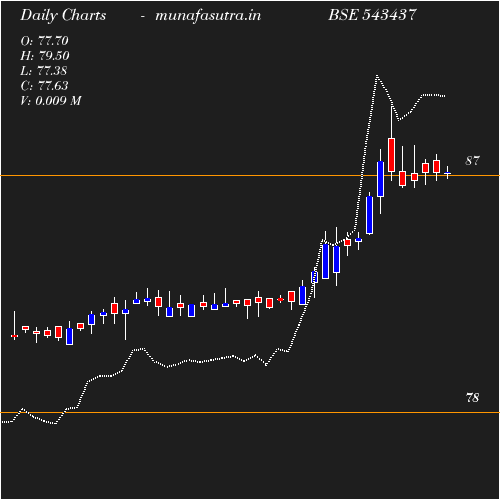Select the volume value 'V: 0.009 M'
The width and height of the screenshot is (500, 500).
pyautogui.click(x=51, y=101)
